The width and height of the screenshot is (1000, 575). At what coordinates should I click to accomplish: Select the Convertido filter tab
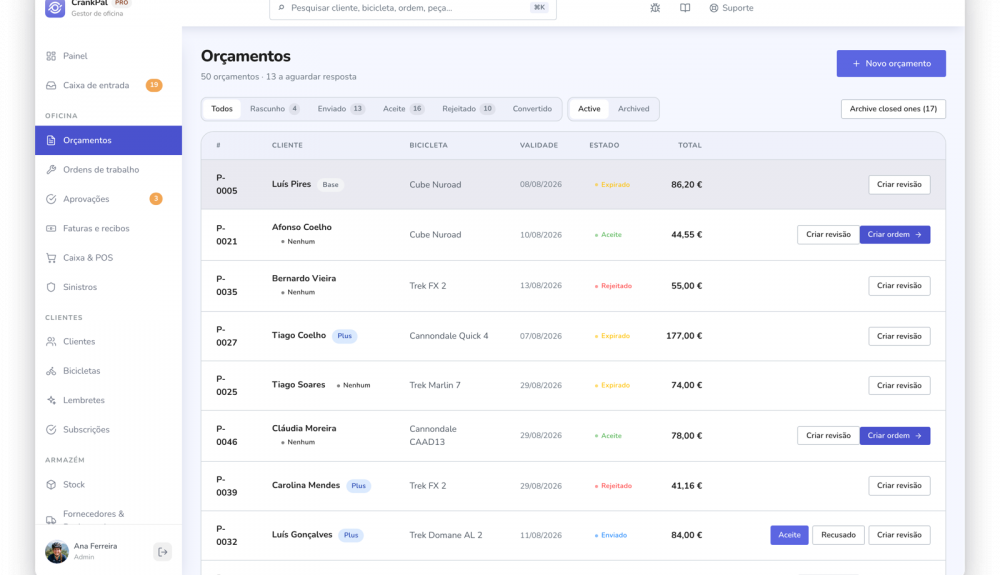(532, 108)
